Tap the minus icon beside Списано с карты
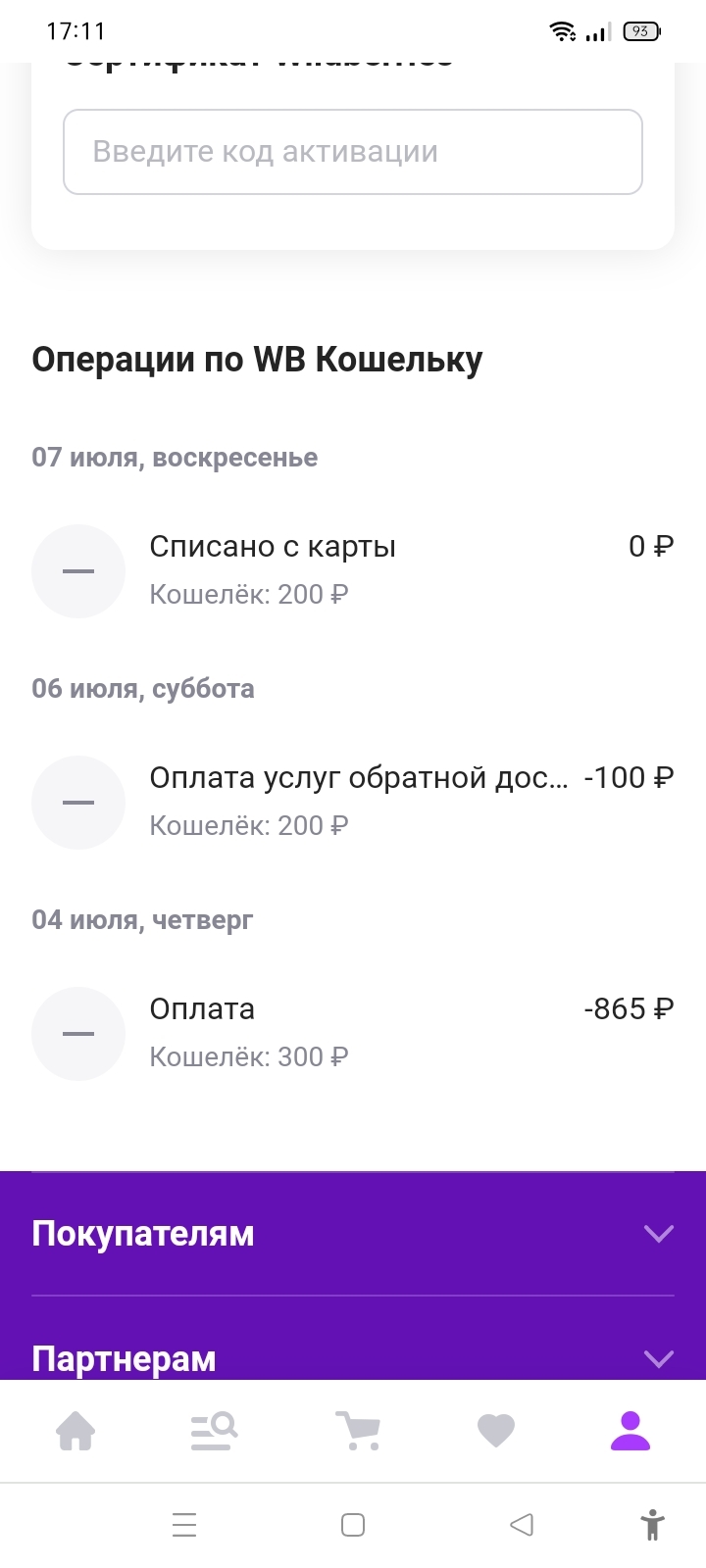Image resolution: width=706 pixels, height=1568 pixels. click(x=78, y=571)
